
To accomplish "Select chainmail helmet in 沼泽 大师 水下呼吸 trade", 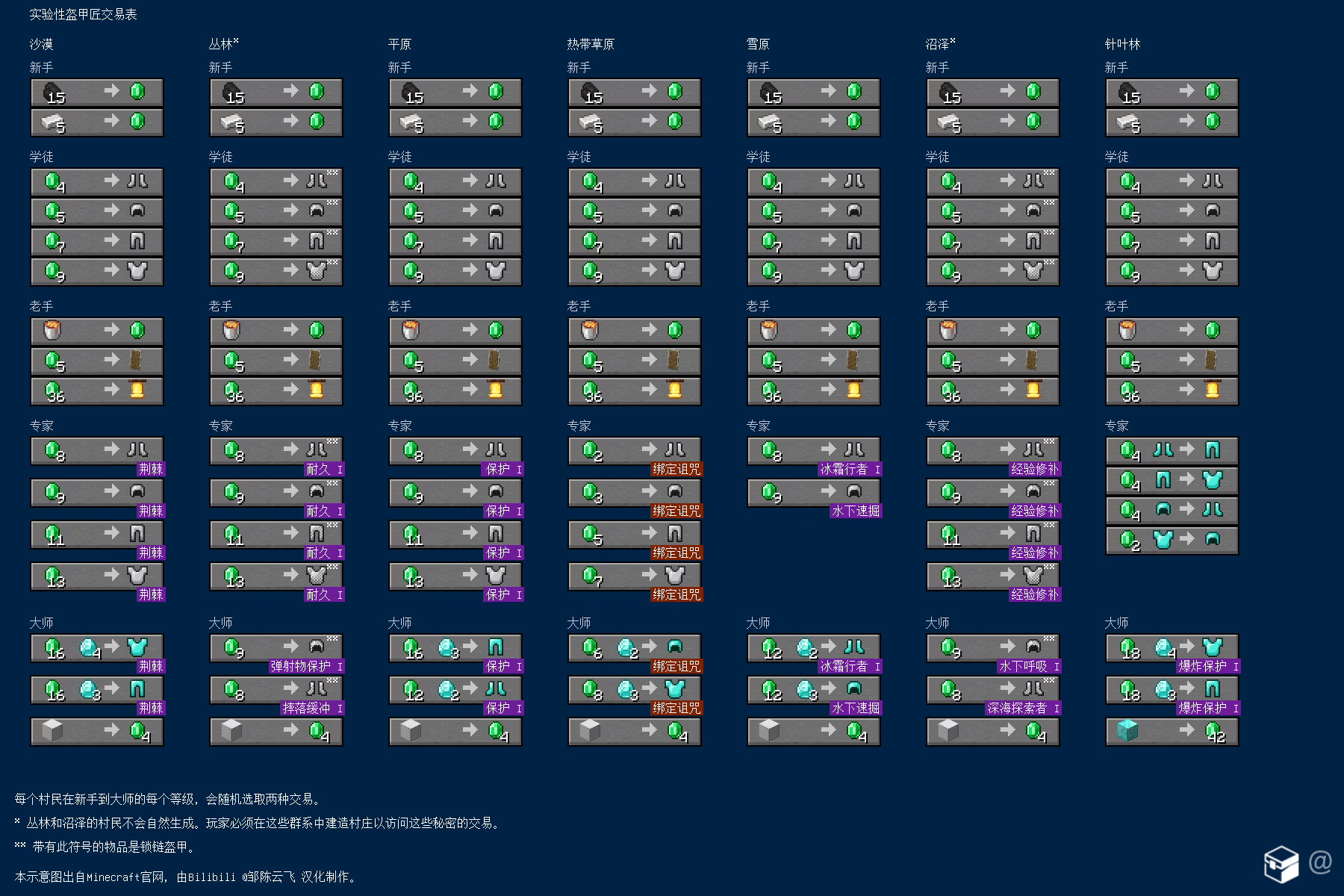I will (1033, 647).
